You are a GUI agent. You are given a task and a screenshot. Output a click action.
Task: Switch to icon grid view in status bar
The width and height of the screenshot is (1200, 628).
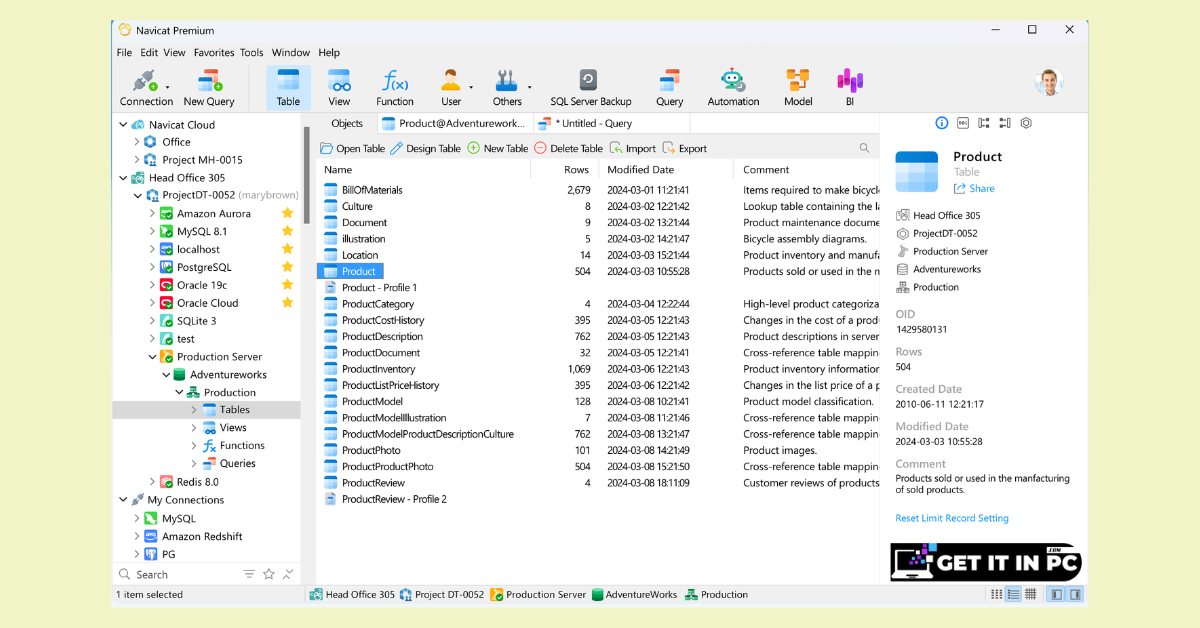[x=996, y=594]
